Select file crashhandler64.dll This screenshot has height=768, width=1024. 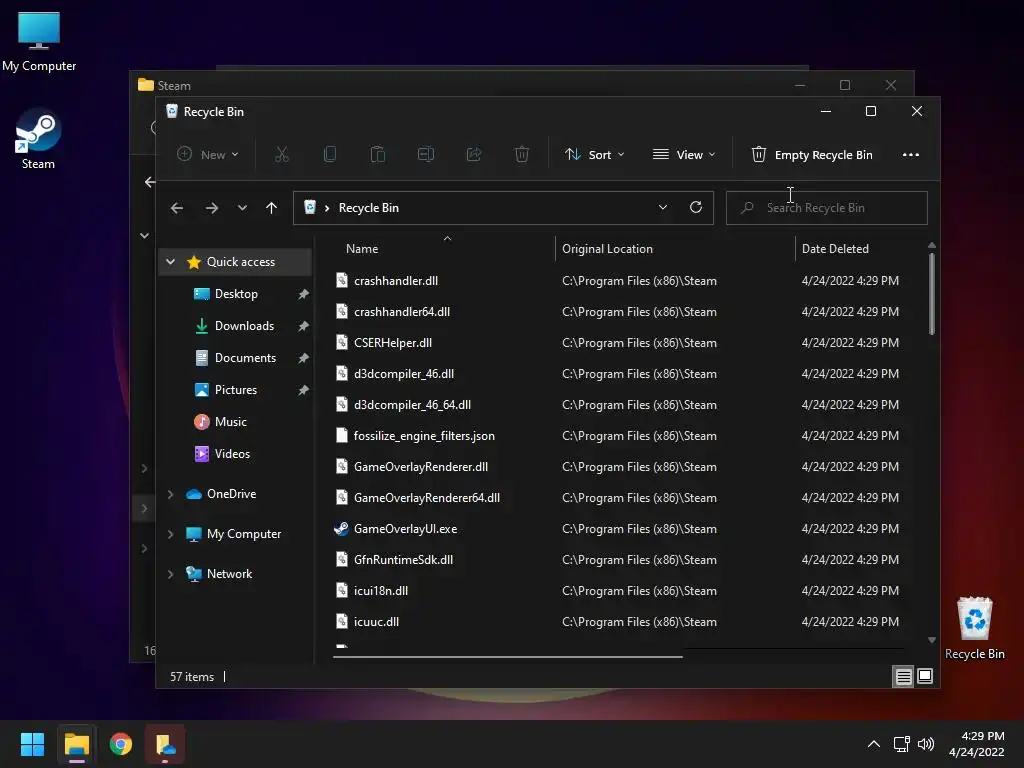(x=402, y=312)
